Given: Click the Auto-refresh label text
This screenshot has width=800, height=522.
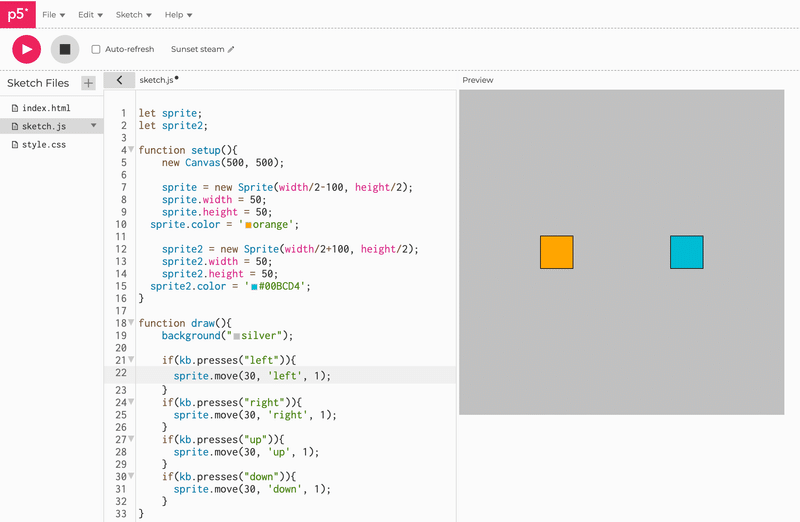Looking at the screenshot, I should click(x=130, y=49).
